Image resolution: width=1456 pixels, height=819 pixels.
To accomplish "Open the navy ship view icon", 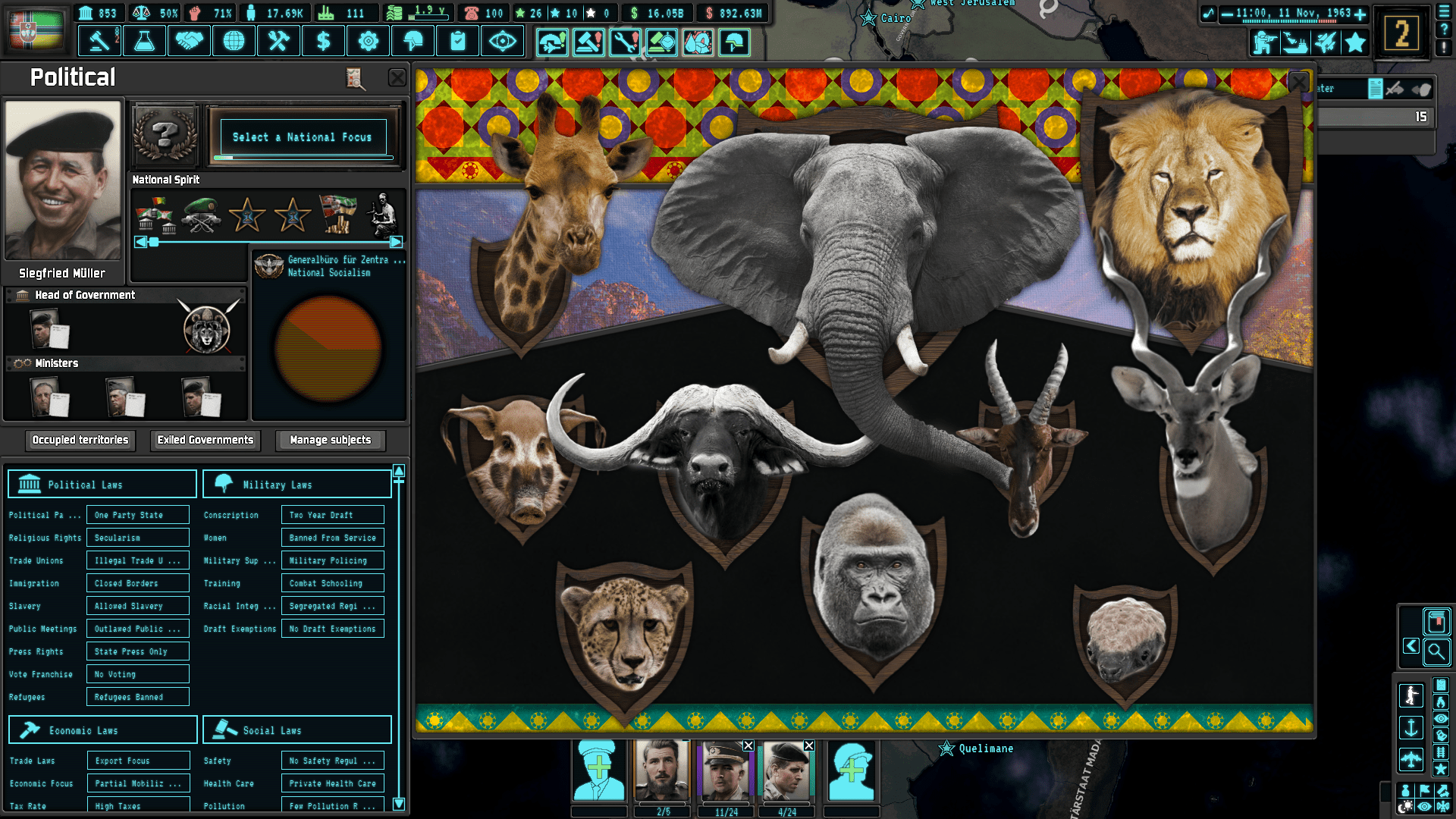I will pyautogui.click(x=1294, y=42).
